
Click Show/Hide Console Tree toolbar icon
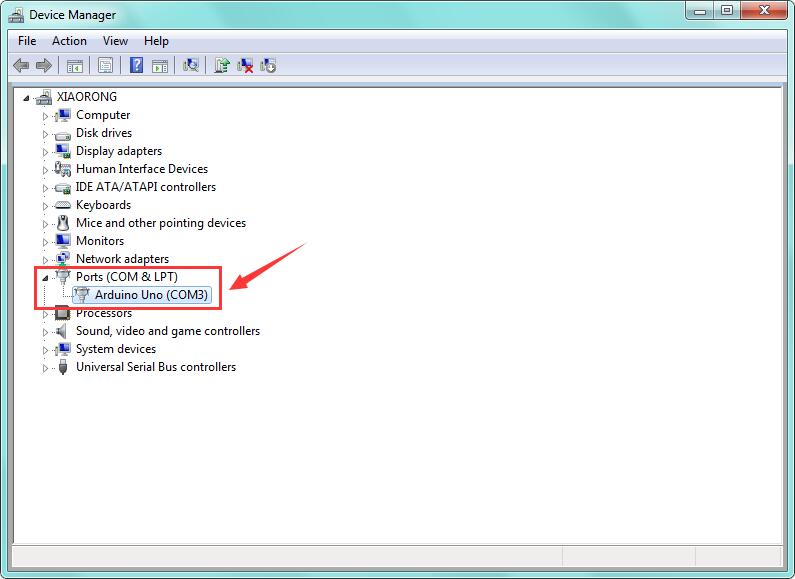pos(75,65)
